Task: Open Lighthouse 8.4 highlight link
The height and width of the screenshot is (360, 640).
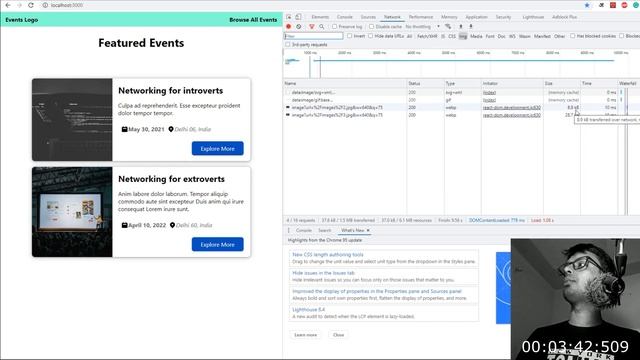Action: [309, 309]
